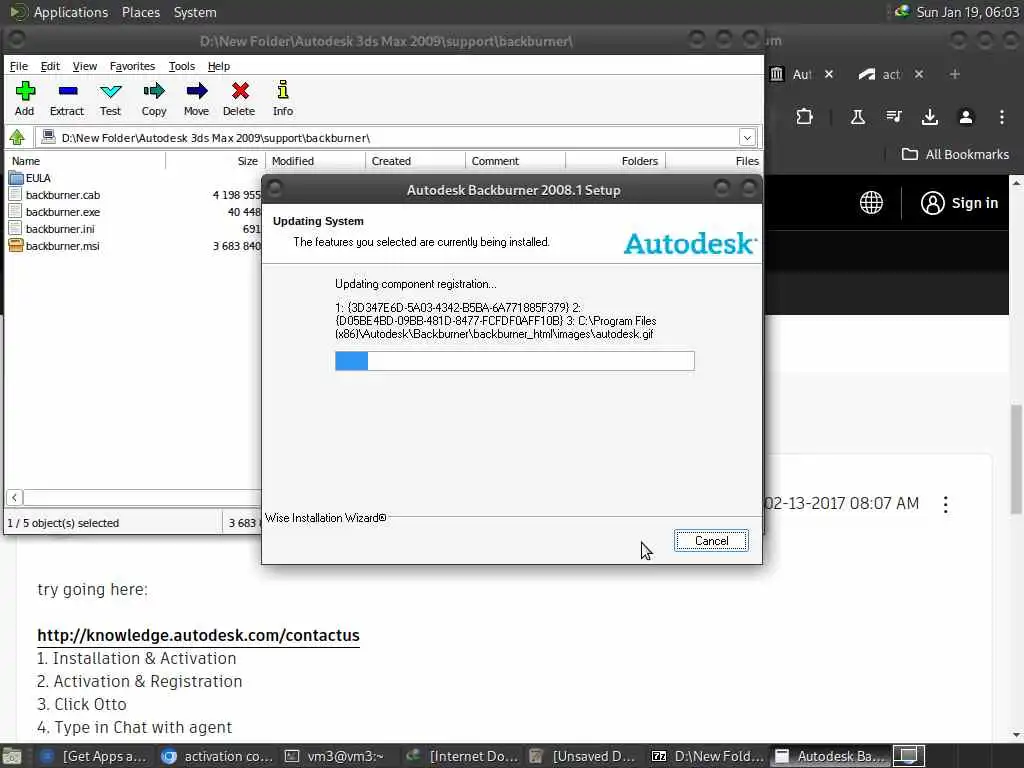
Task: Sort by the Folders column header
Action: [615, 161]
